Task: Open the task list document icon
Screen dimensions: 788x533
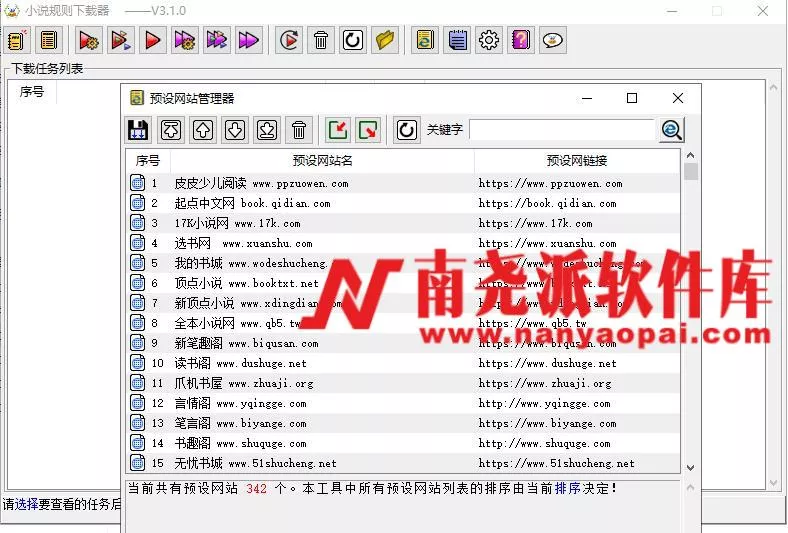Action: [x=49, y=40]
